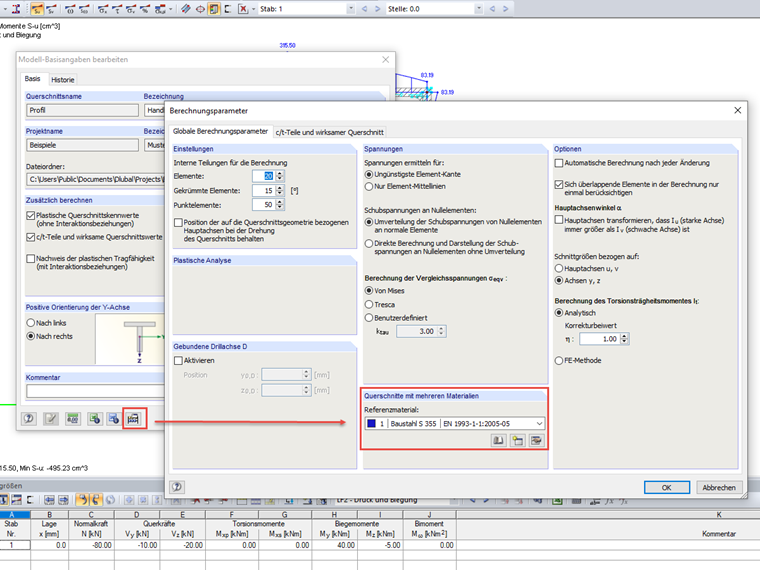760x570 pixels.
Task: Click previous Stab arrow in toolbar
Action: 364,9
